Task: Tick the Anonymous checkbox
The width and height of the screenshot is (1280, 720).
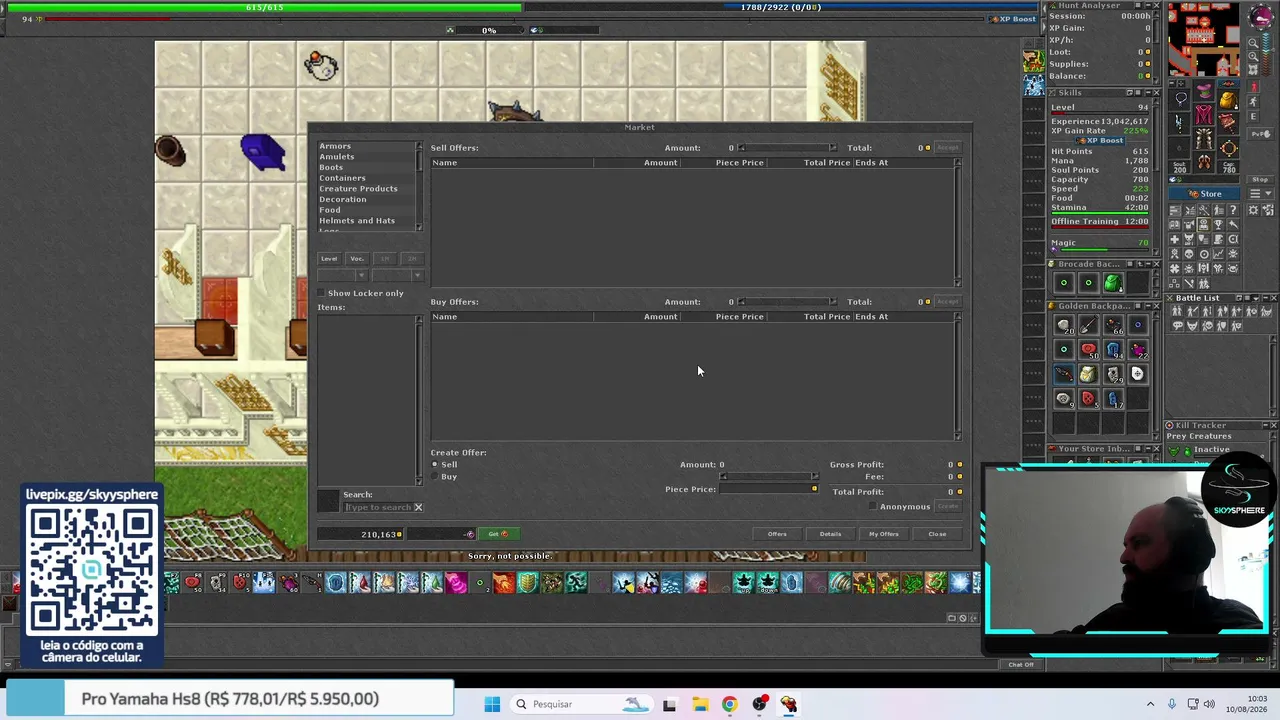Action: click(873, 506)
